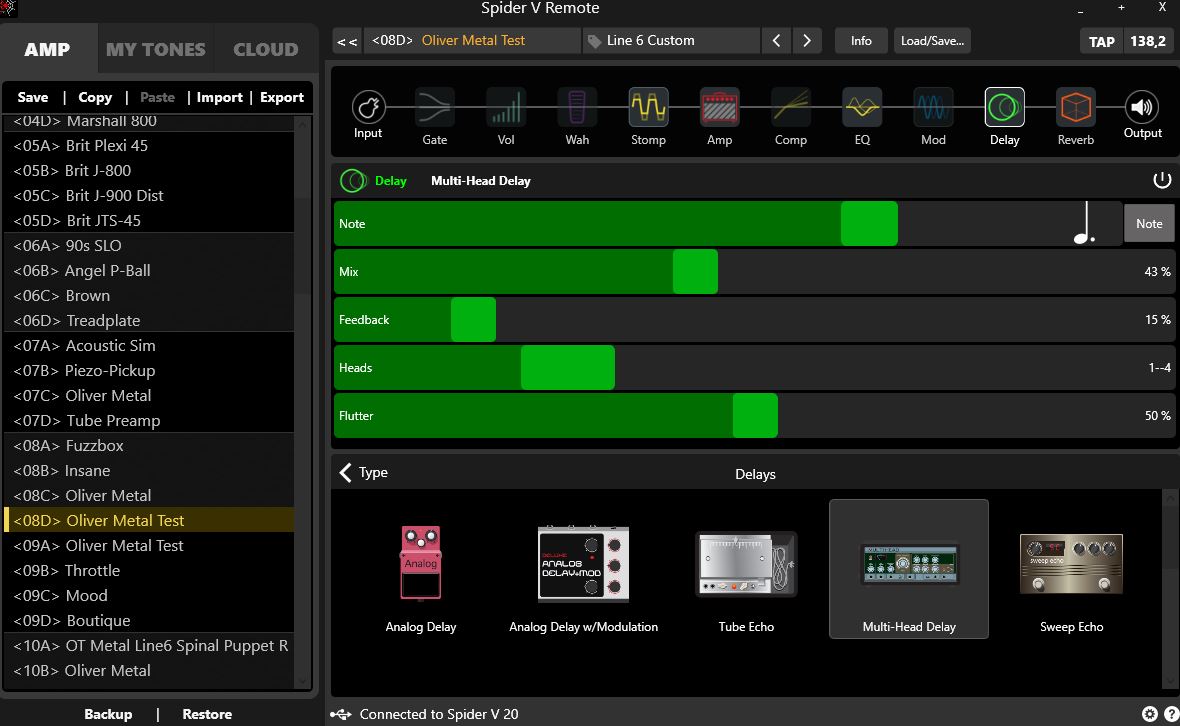Click the Spider app logo icon
The width and height of the screenshot is (1180, 726).
8,8
